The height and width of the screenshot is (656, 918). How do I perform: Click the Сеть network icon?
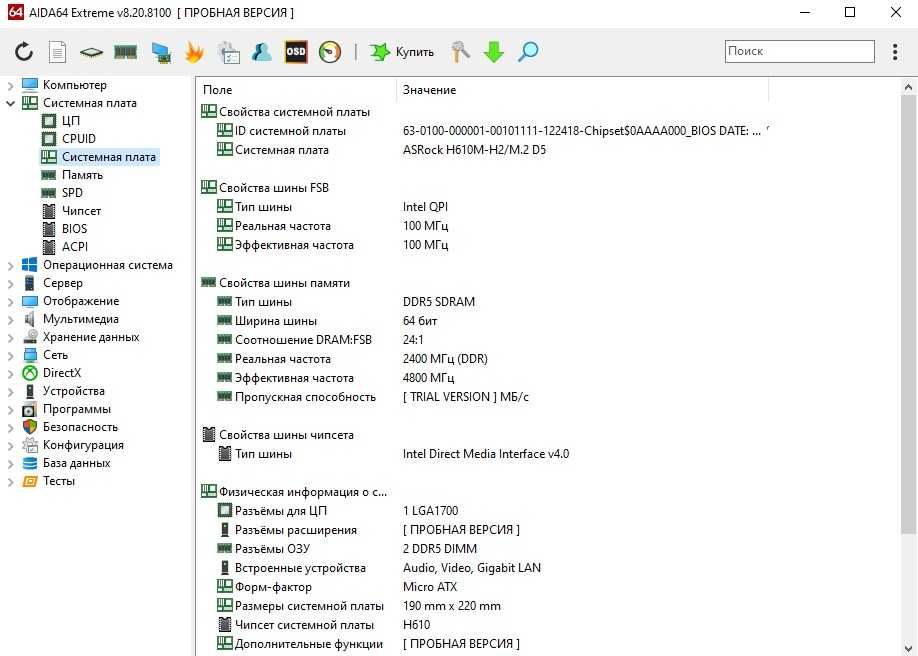point(29,355)
